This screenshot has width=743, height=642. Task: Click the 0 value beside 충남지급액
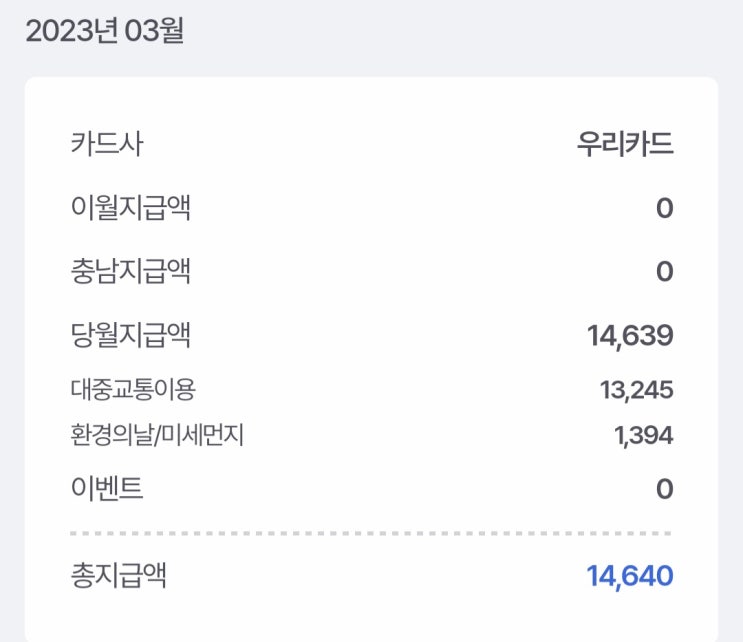point(664,271)
